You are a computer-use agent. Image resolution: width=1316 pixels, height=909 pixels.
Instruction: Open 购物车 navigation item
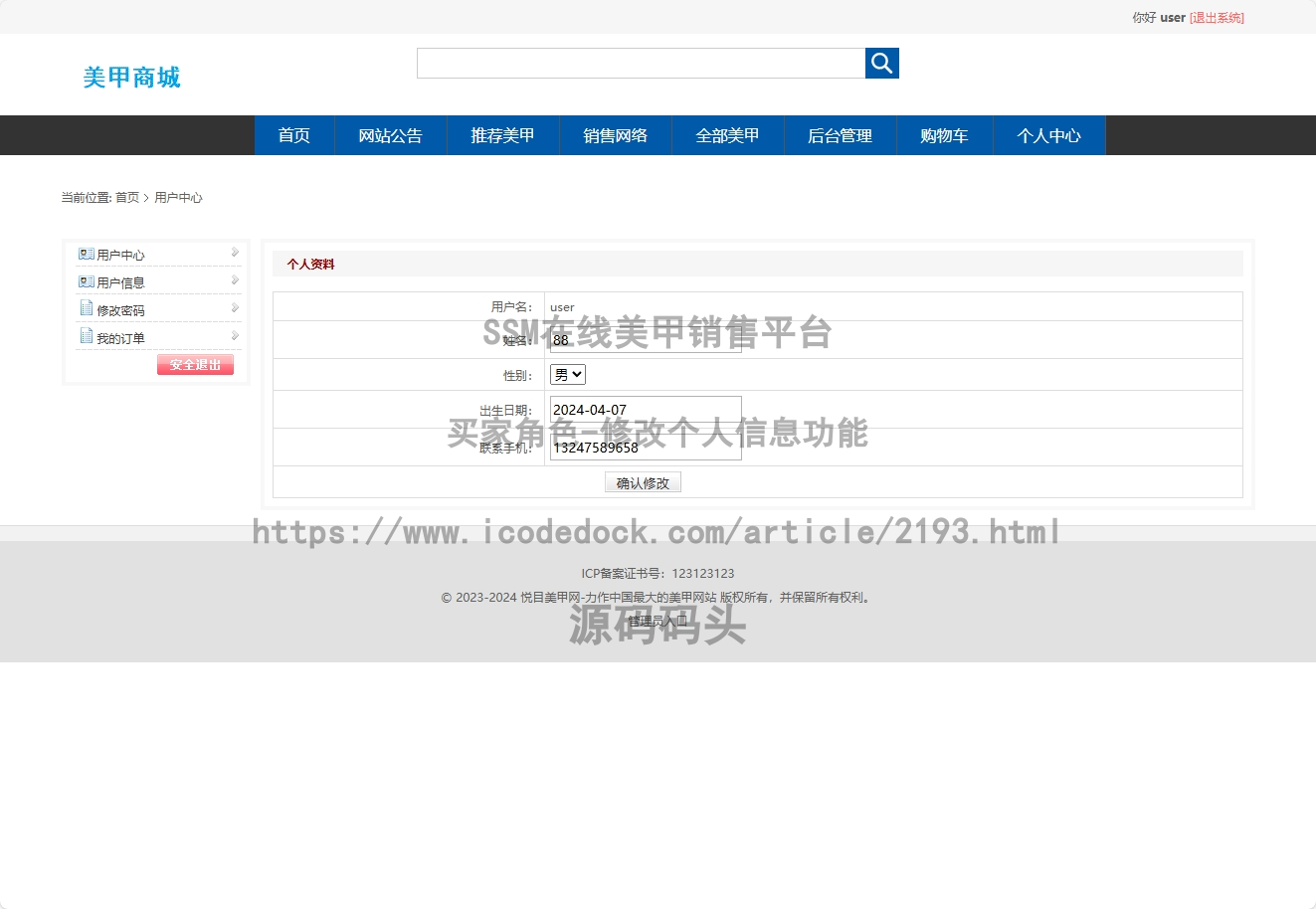(x=945, y=135)
